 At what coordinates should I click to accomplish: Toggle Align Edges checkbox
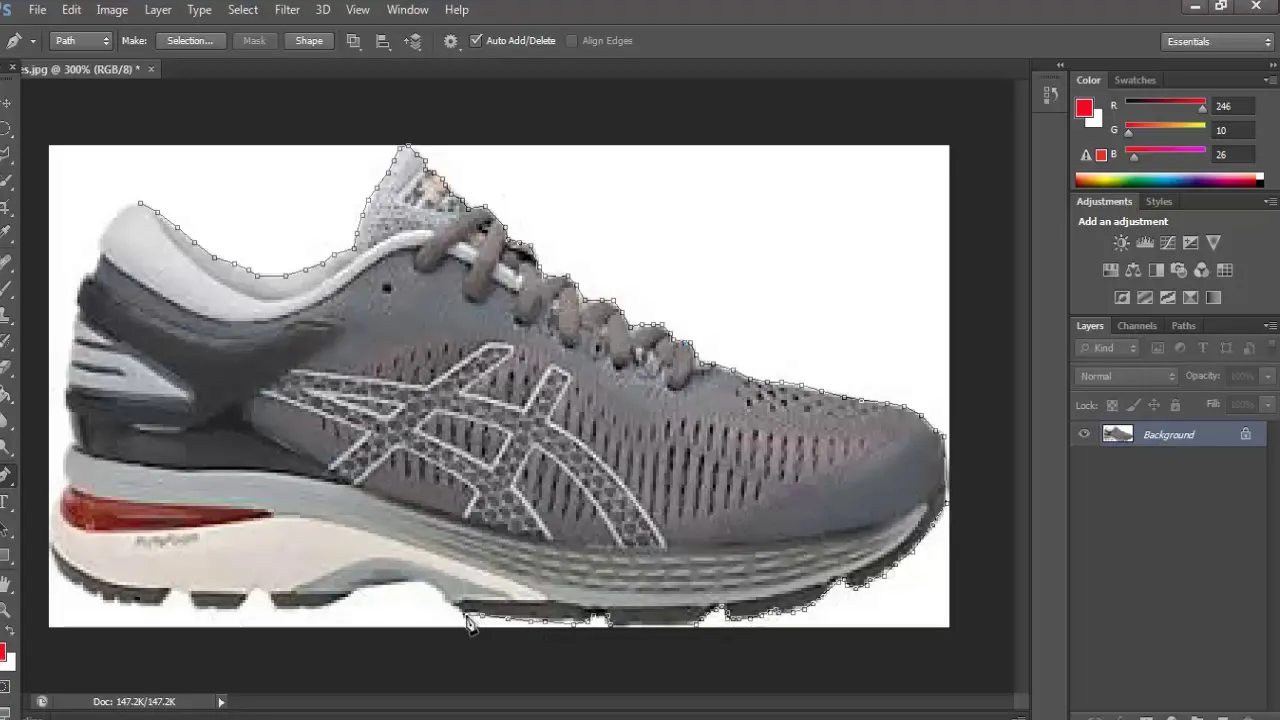(572, 41)
